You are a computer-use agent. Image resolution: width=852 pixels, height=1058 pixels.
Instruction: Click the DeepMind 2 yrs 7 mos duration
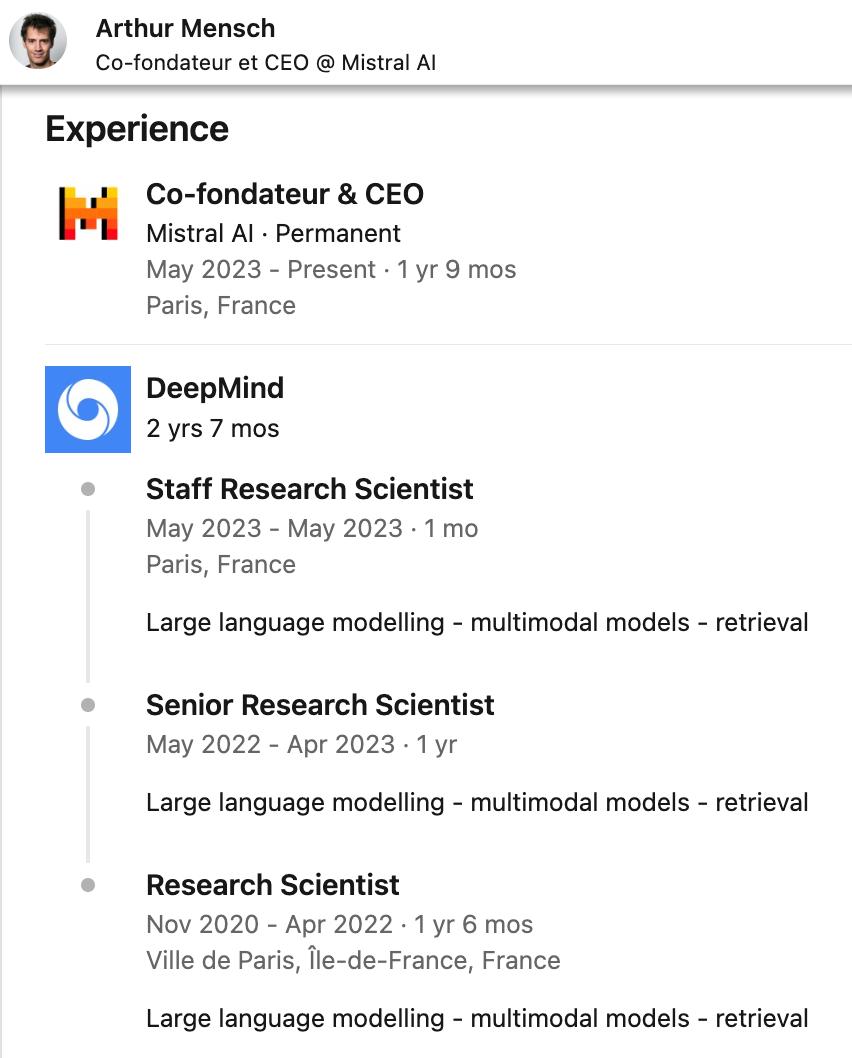tap(213, 429)
